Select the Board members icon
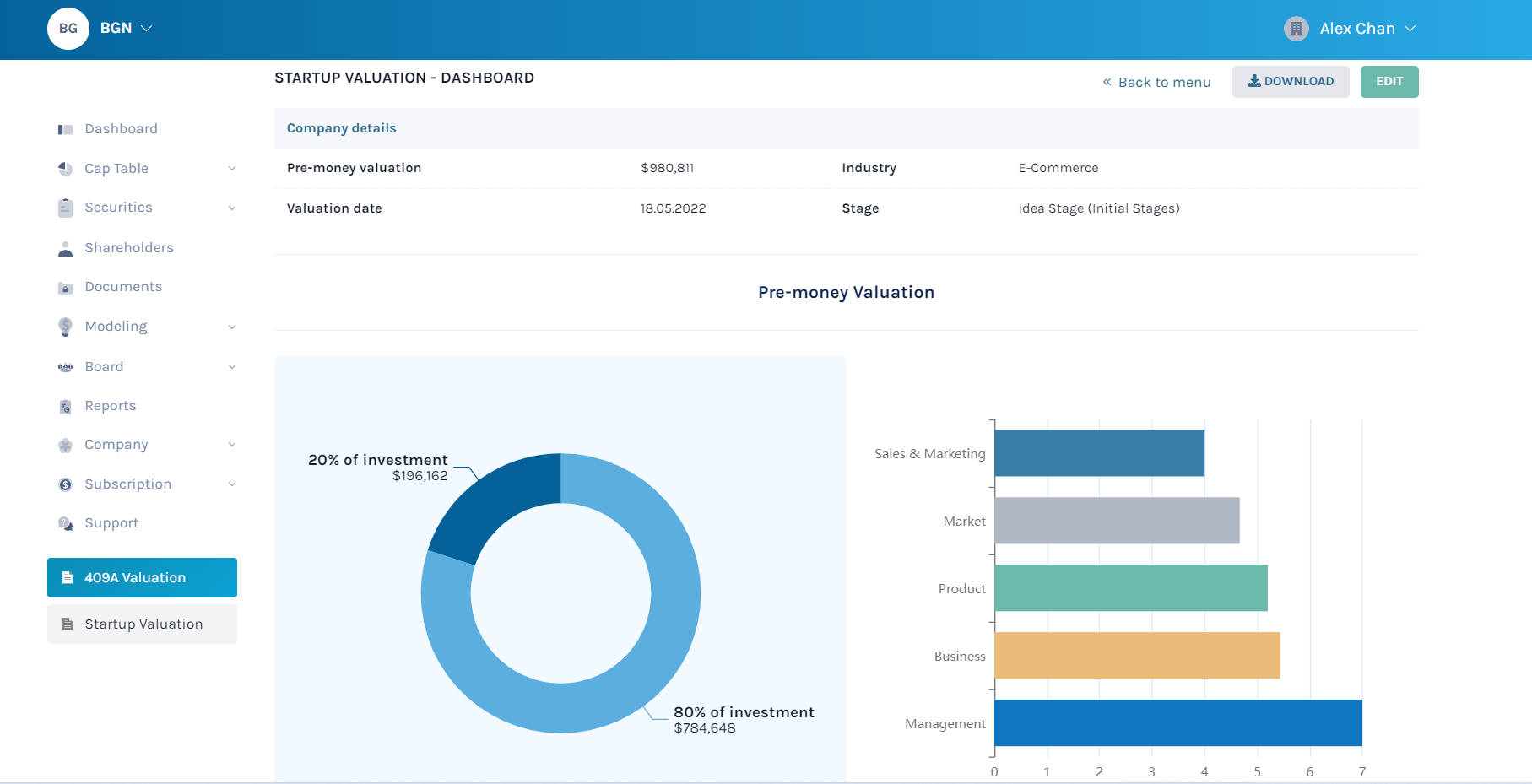The height and width of the screenshot is (784, 1532). click(65, 366)
